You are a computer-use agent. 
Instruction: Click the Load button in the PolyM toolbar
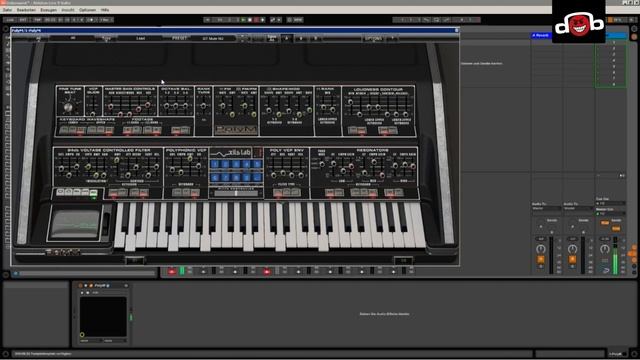pyautogui.click(x=140, y=38)
